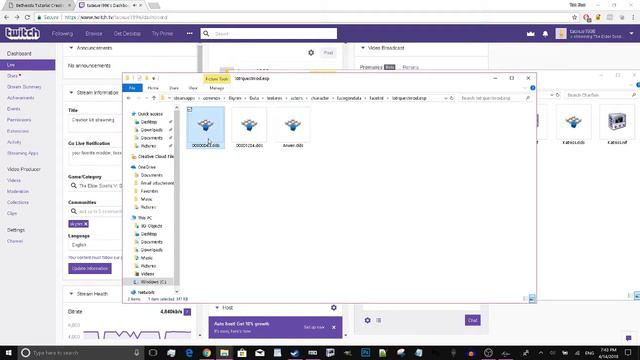The image size is (640, 360).
Task: Open Microsoft Store on taskbar
Action: tap(242, 353)
